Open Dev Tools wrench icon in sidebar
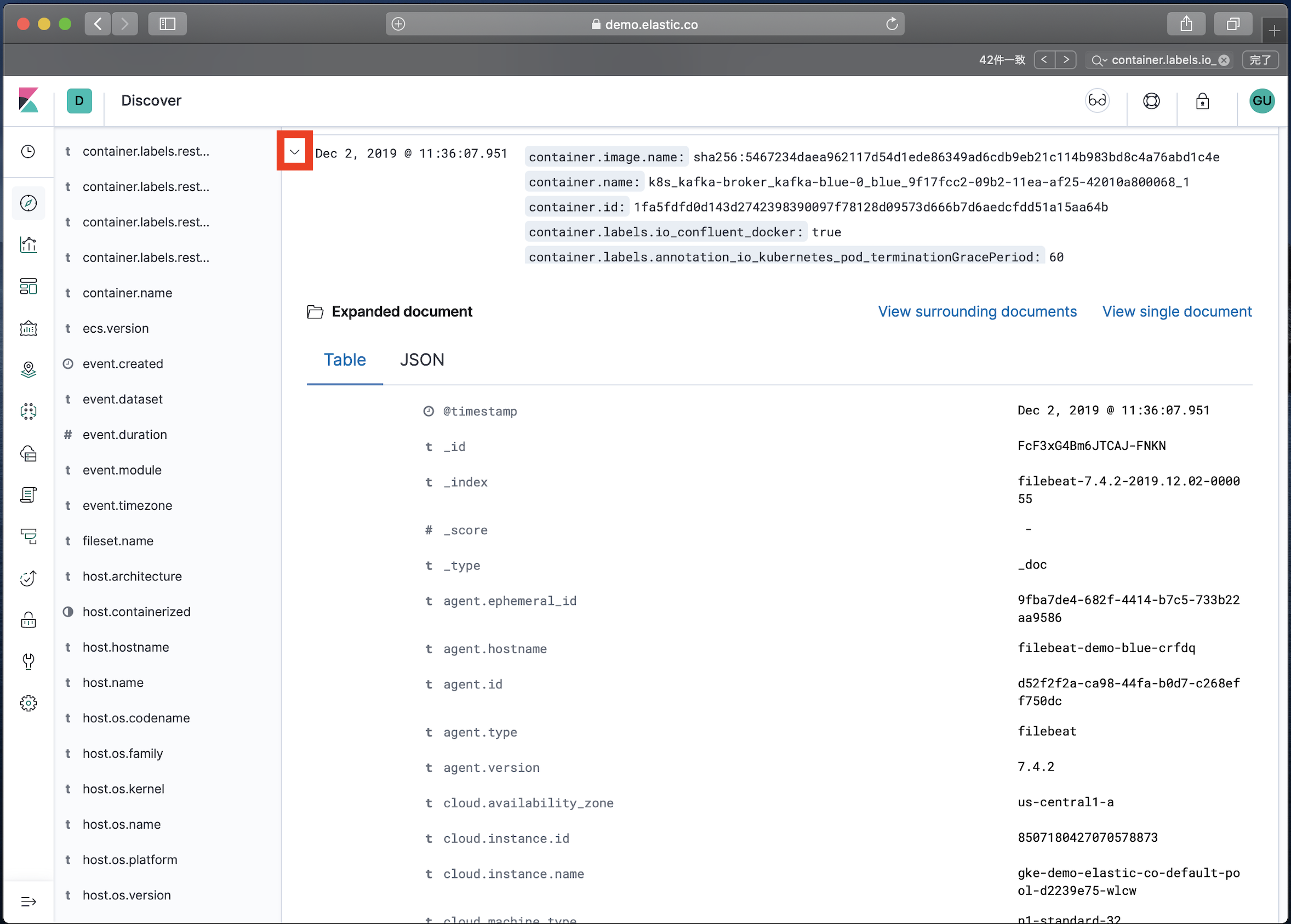Viewport: 1291px width, 924px height. click(x=28, y=661)
